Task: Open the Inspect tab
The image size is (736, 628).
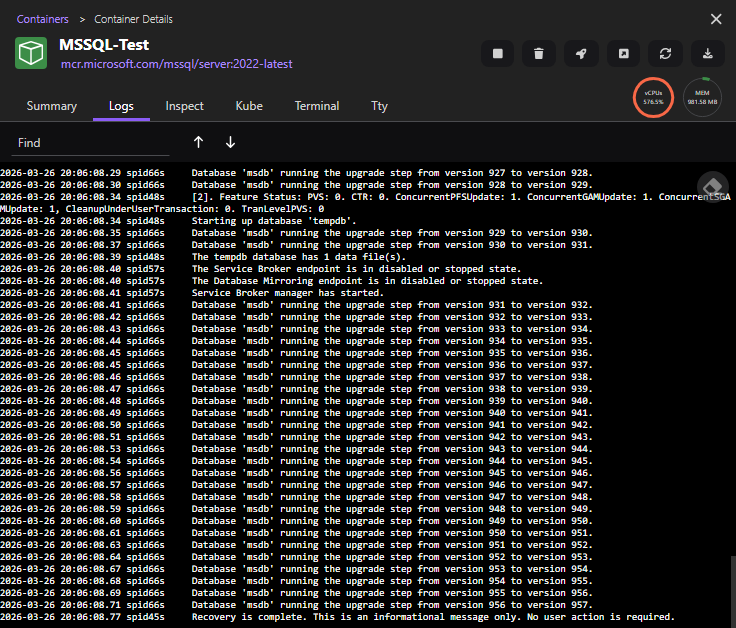Action: pos(184,106)
